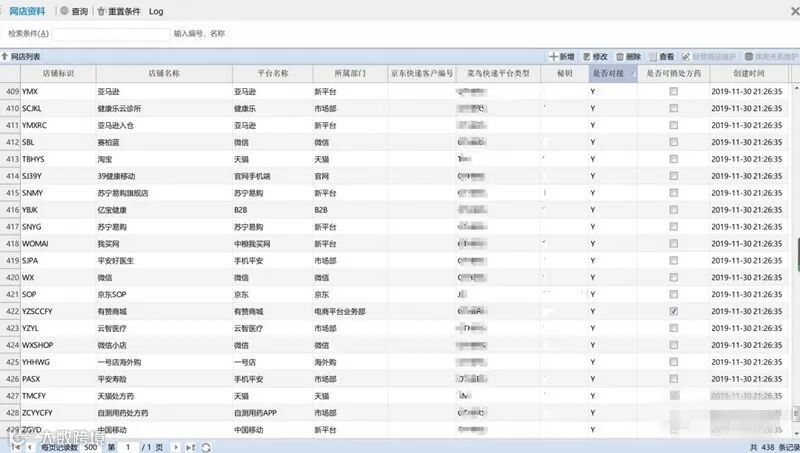Uncheck prescription checkbox for row YZSCCFY
800x453 pixels.
[x=673, y=311]
